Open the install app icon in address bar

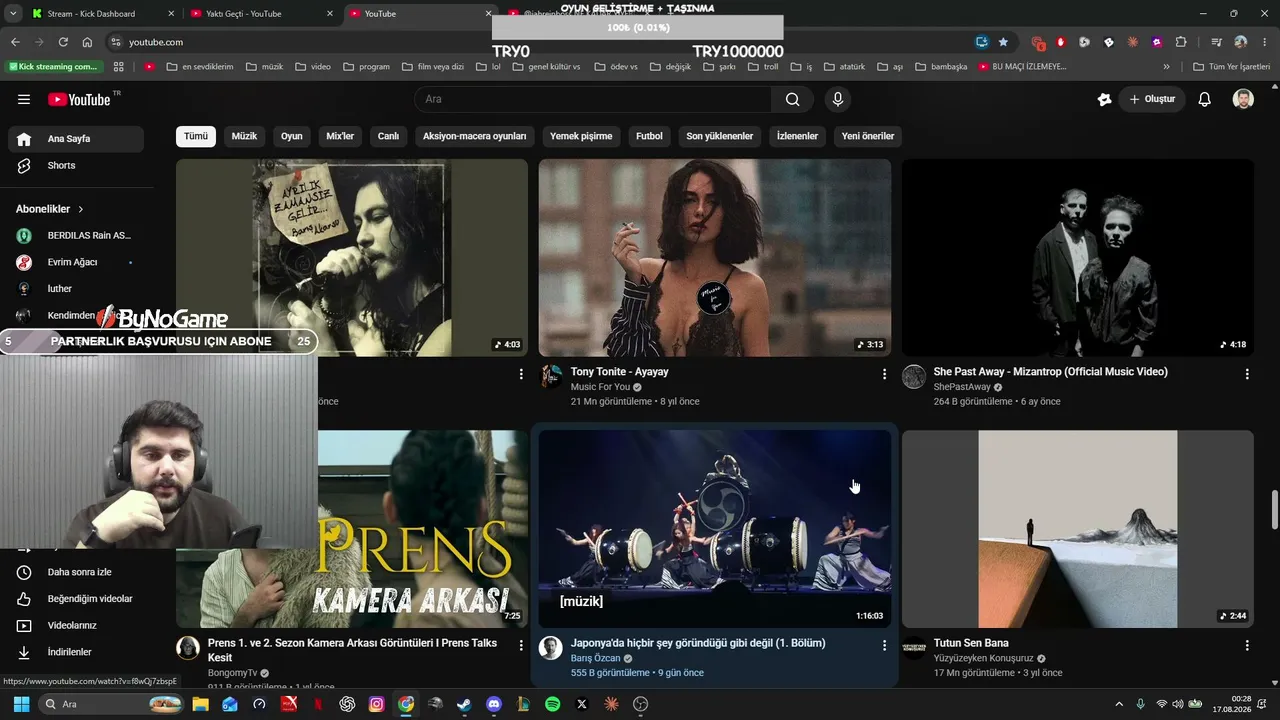point(982,42)
